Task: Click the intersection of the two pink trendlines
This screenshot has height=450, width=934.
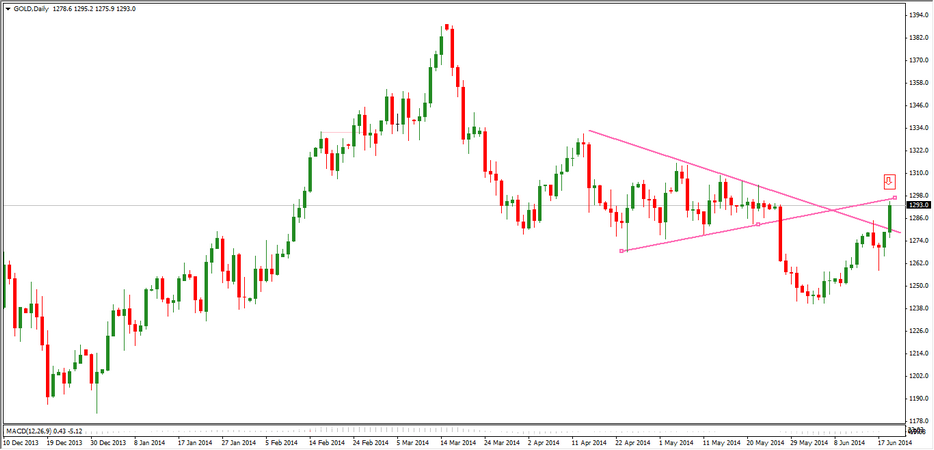Action: coord(832,210)
